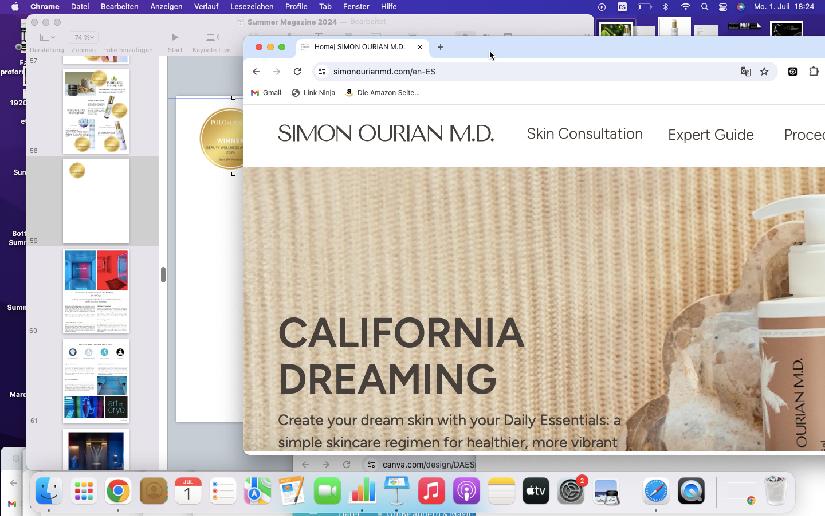The width and height of the screenshot is (825, 516).
Task: Open the Chrome app menu
Action: [45, 6]
